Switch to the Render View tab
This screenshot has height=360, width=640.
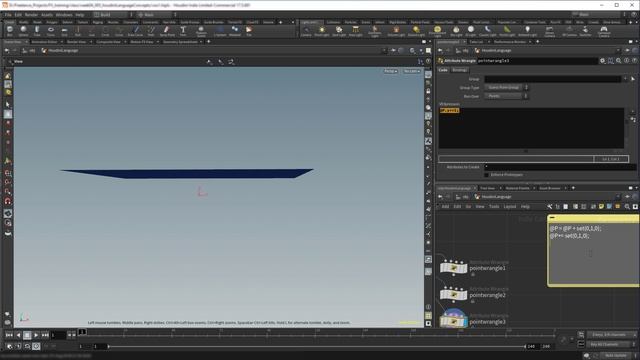(76, 42)
